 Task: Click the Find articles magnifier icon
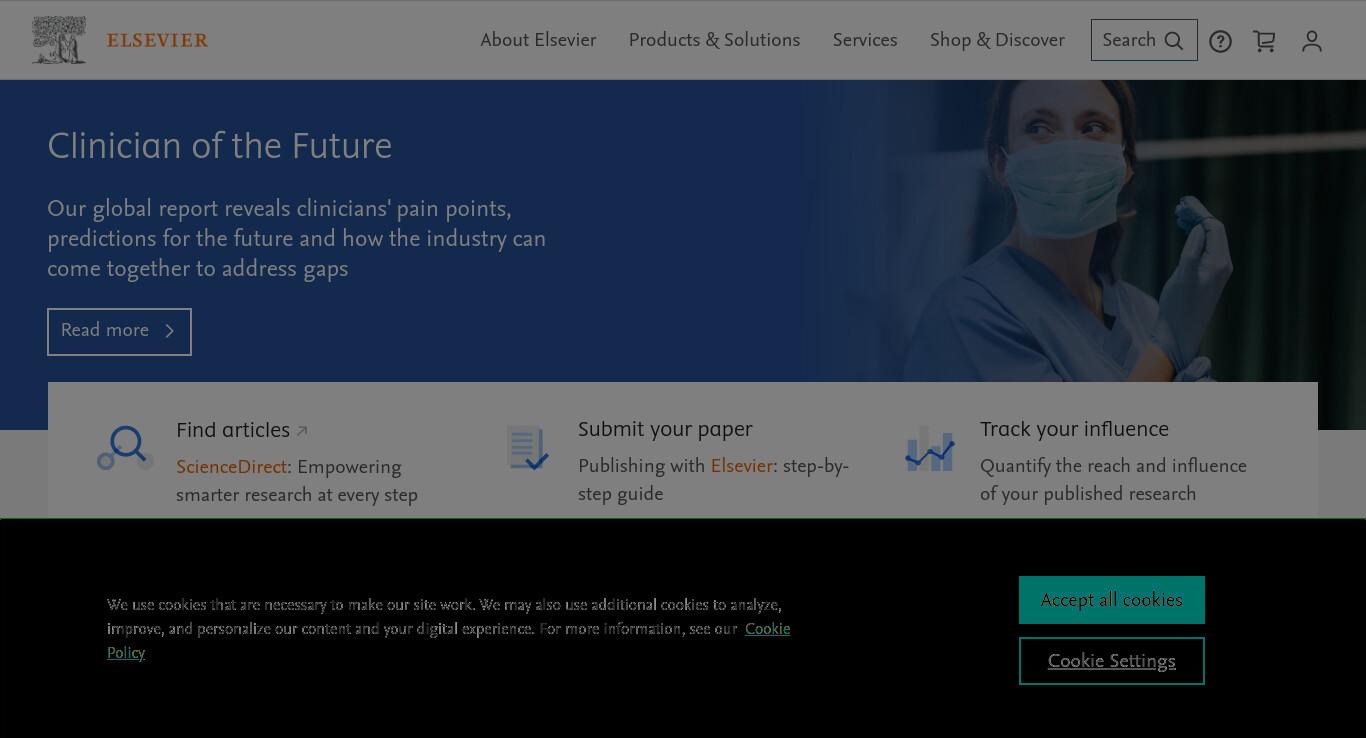pyautogui.click(x=126, y=447)
